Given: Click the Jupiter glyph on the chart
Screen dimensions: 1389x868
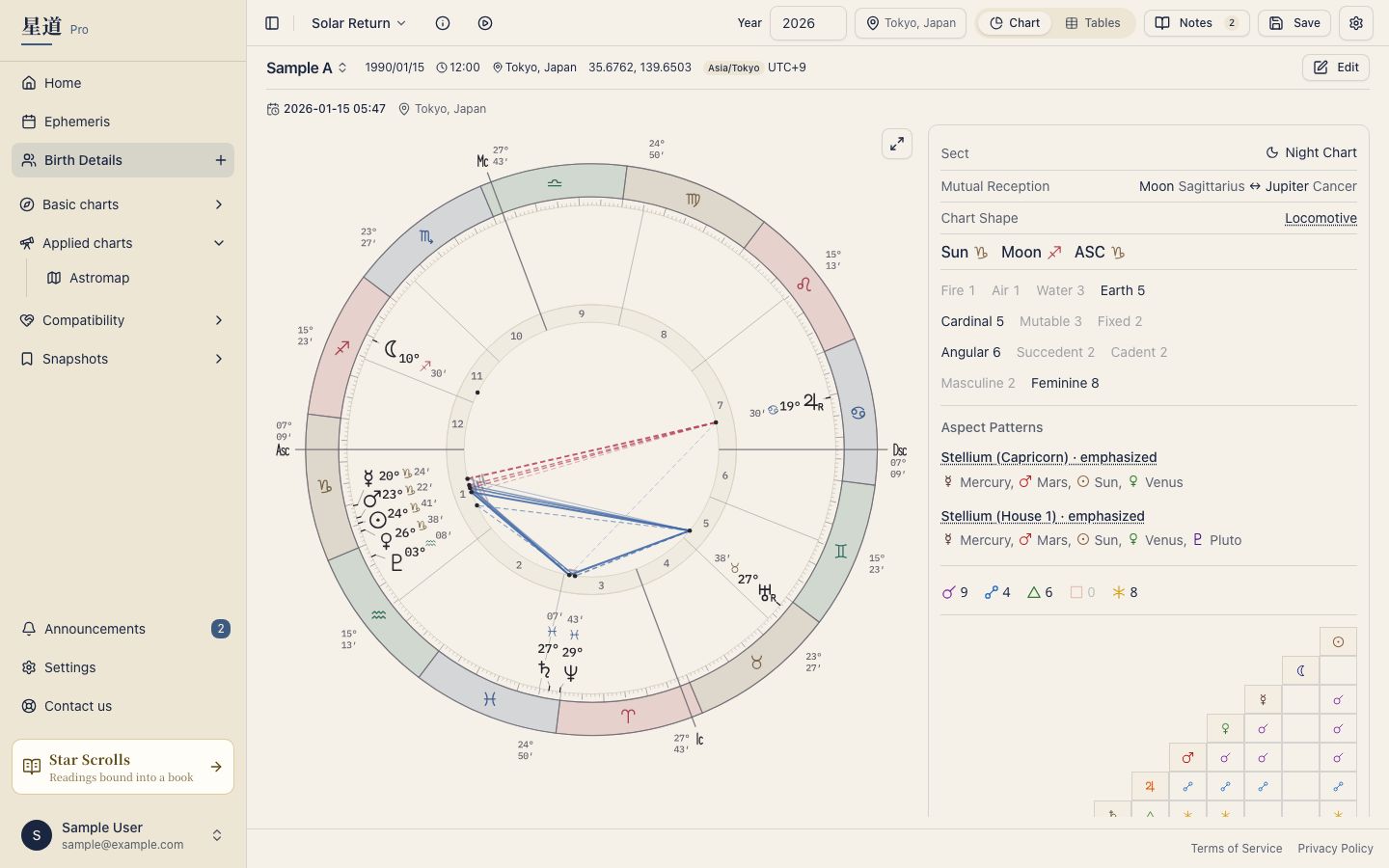Looking at the screenshot, I should (811, 400).
